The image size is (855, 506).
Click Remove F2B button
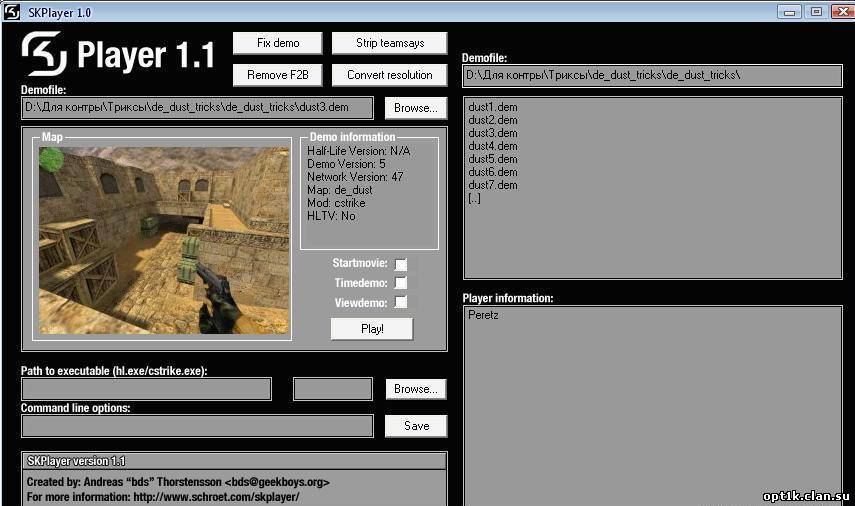point(278,75)
